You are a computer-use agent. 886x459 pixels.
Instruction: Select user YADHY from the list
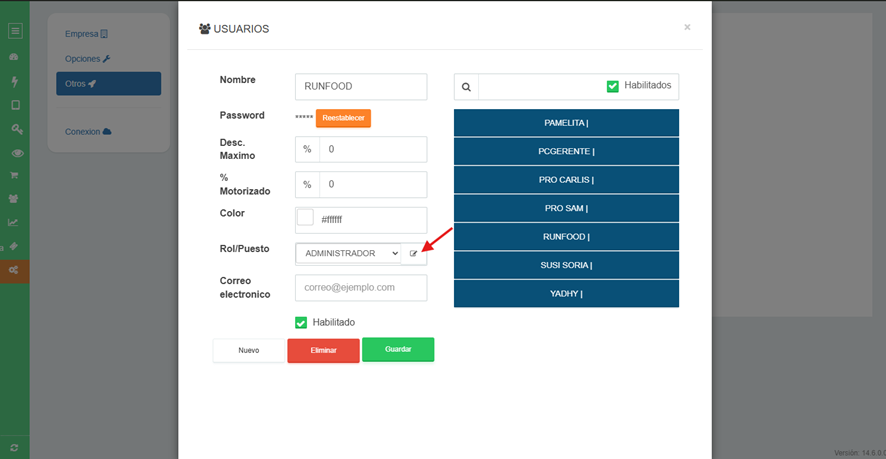[566, 293]
